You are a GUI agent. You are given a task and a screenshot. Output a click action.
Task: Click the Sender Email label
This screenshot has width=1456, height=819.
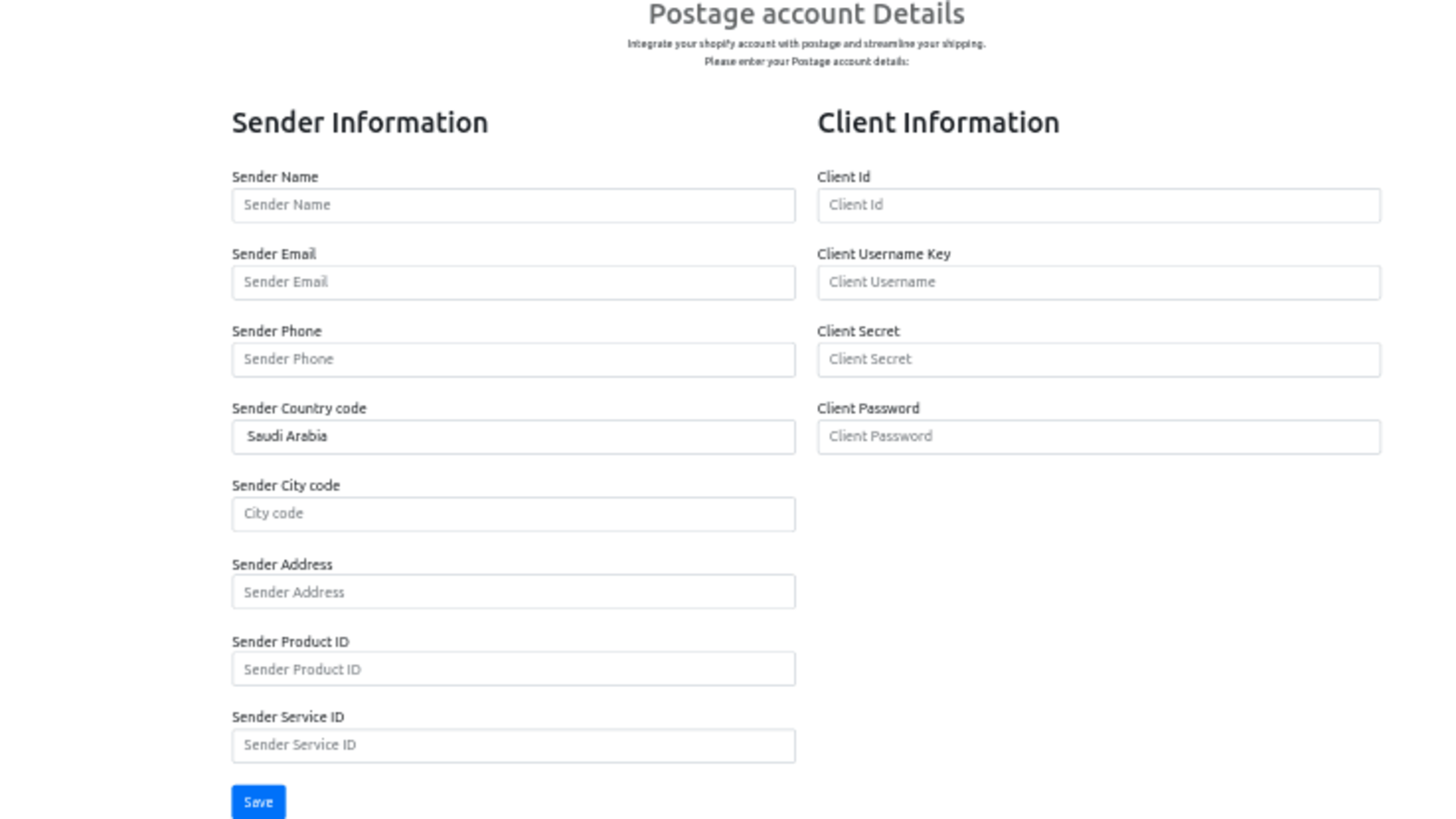click(x=274, y=254)
